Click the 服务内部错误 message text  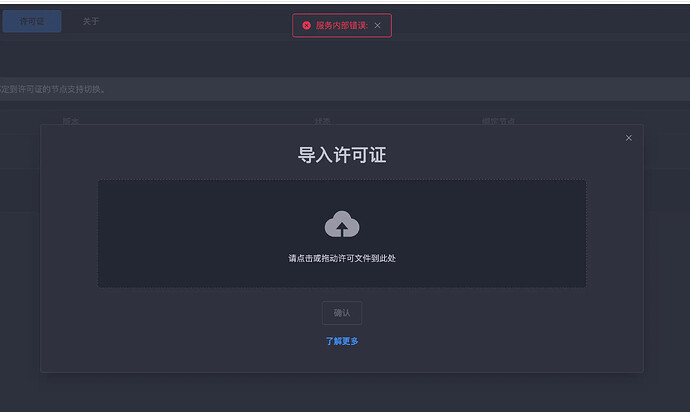(341, 26)
